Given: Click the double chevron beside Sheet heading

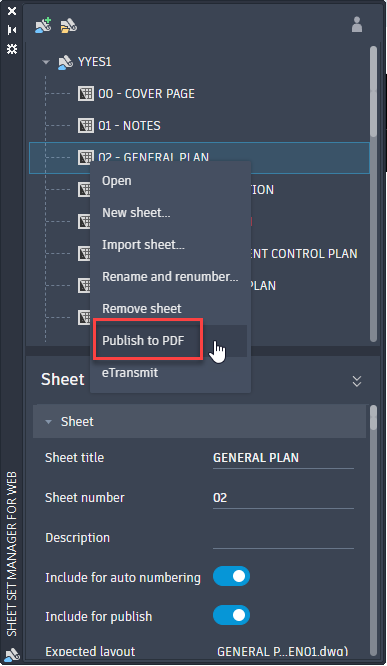Looking at the screenshot, I should click(357, 381).
